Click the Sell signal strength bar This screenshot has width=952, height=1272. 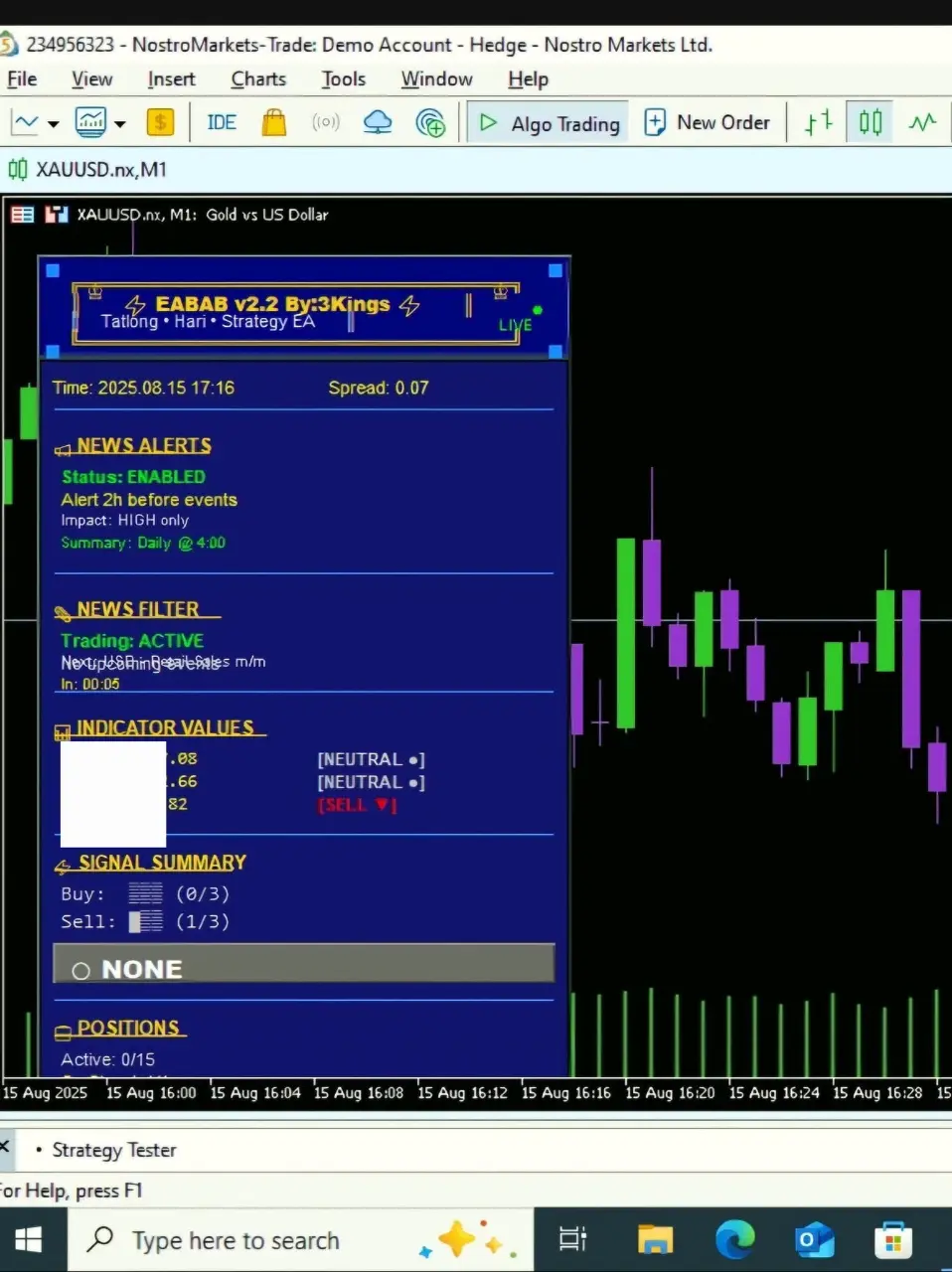[145, 921]
